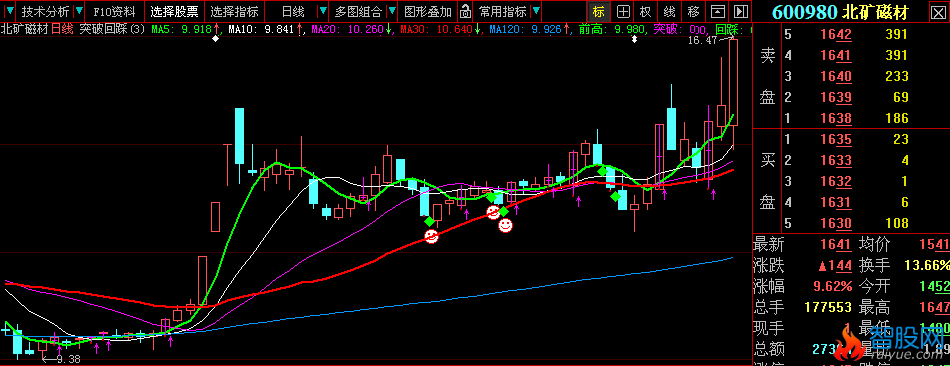Open the dropdown arrow left of 技术分析
The width and height of the screenshot is (950, 366).
coord(10,11)
